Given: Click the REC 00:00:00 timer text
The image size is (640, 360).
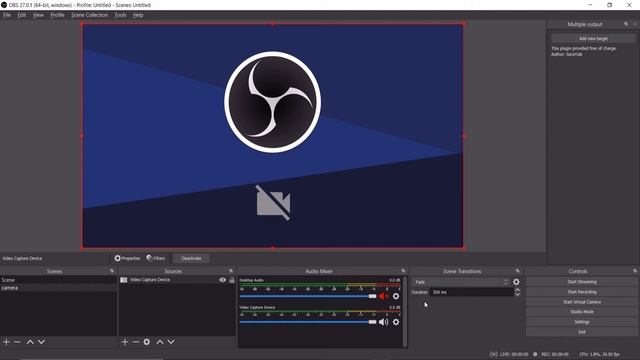Looking at the screenshot, I should tap(555, 354).
